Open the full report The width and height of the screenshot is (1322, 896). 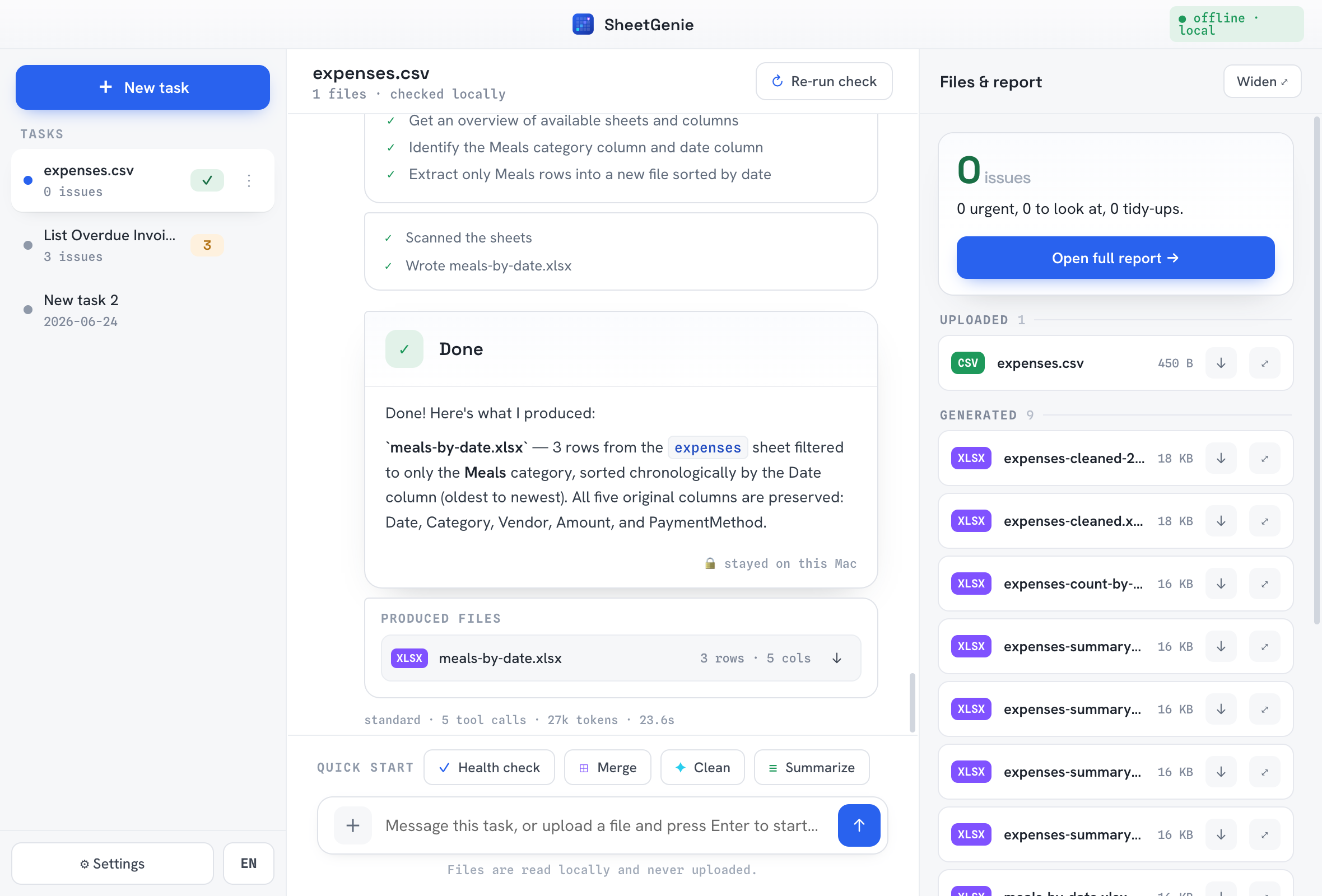[1115, 258]
